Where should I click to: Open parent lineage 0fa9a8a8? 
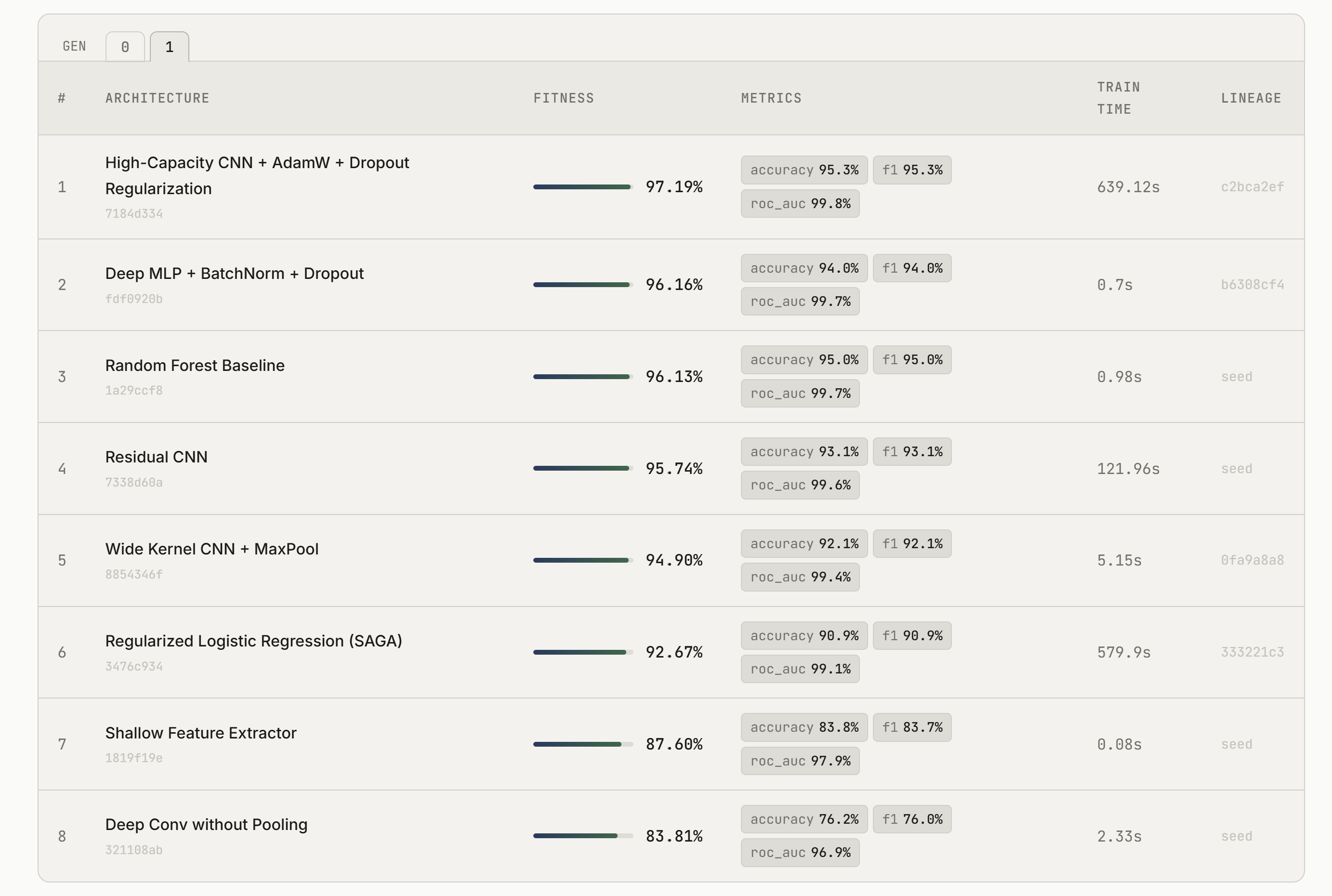(x=1252, y=560)
